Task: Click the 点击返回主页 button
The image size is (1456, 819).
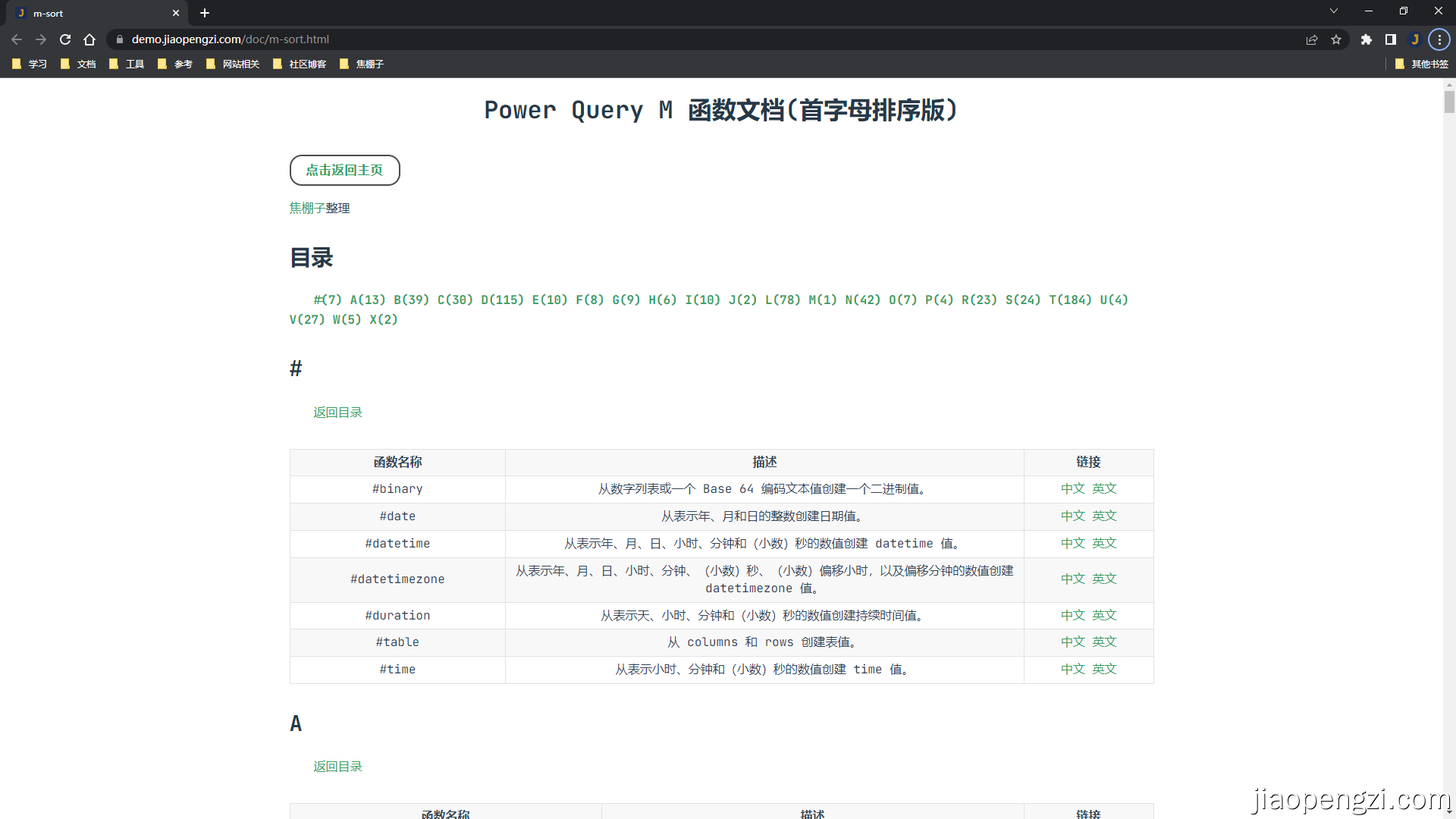Action: point(344,171)
